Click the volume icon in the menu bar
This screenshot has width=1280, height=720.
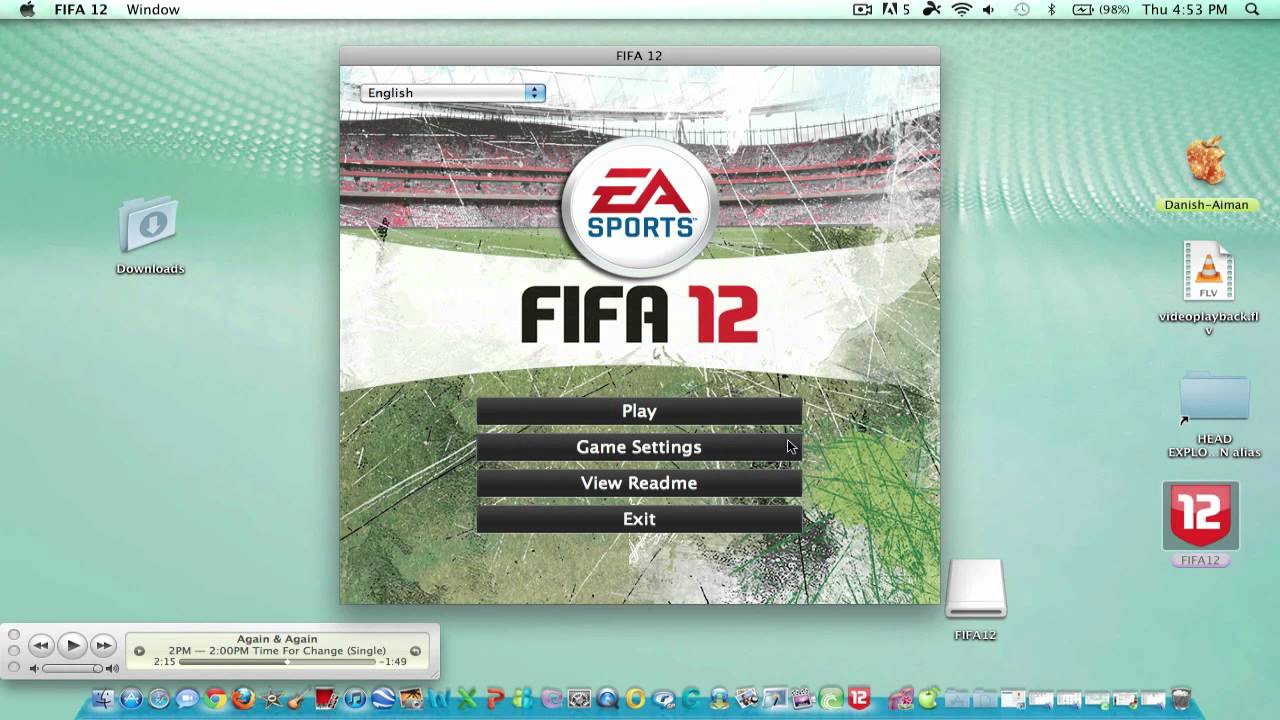point(989,9)
